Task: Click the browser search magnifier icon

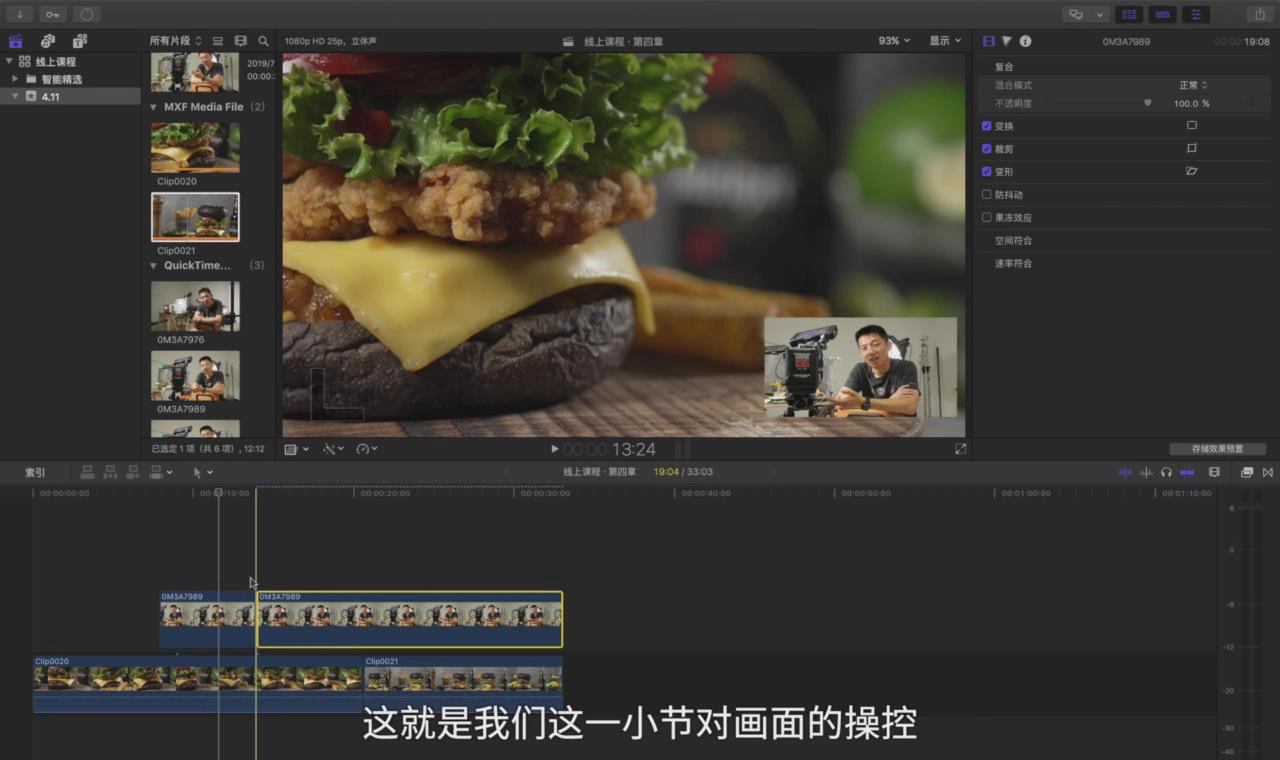Action: 264,41
